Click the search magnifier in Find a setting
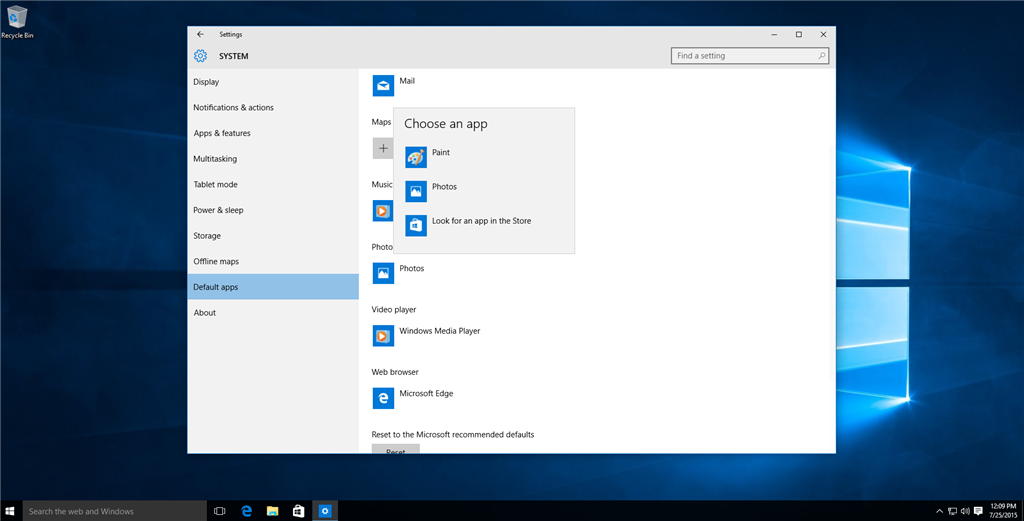Screen dimensions: 1024x521 coord(822,56)
